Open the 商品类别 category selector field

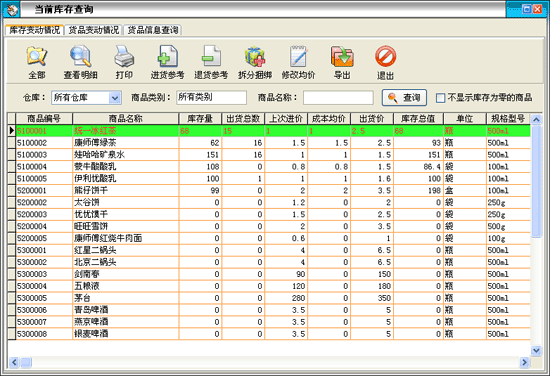pos(211,97)
